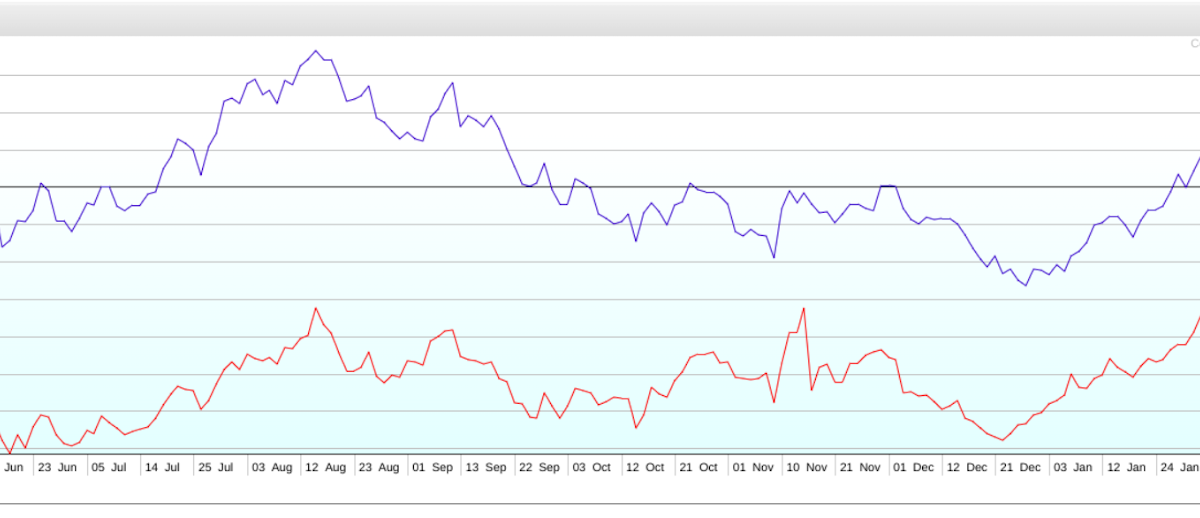Select the 21 Dec axis label
This screenshot has width=1200, height=518.
coord(1021,467)
